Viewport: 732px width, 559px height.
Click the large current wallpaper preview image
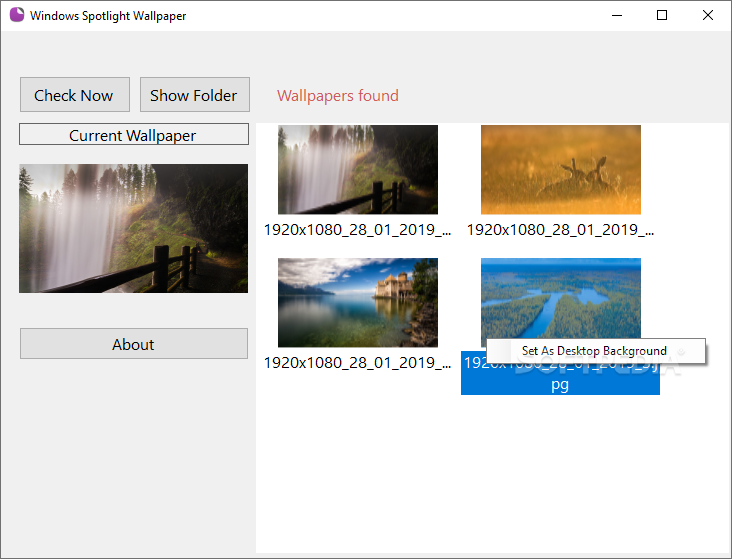point(134,228)
